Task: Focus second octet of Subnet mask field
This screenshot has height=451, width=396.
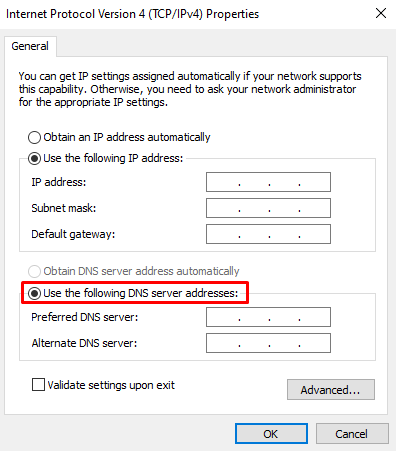Action: [254, 208]
